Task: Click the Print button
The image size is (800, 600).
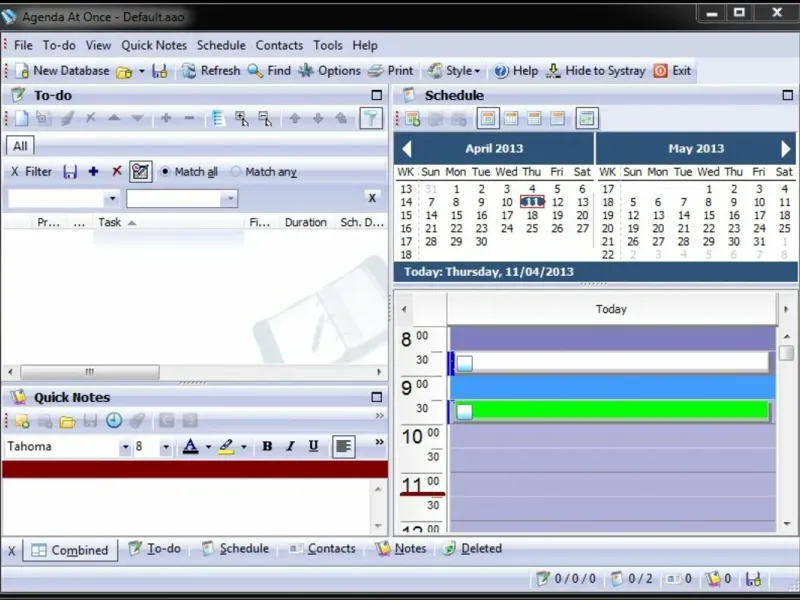Action: [390, 71]
